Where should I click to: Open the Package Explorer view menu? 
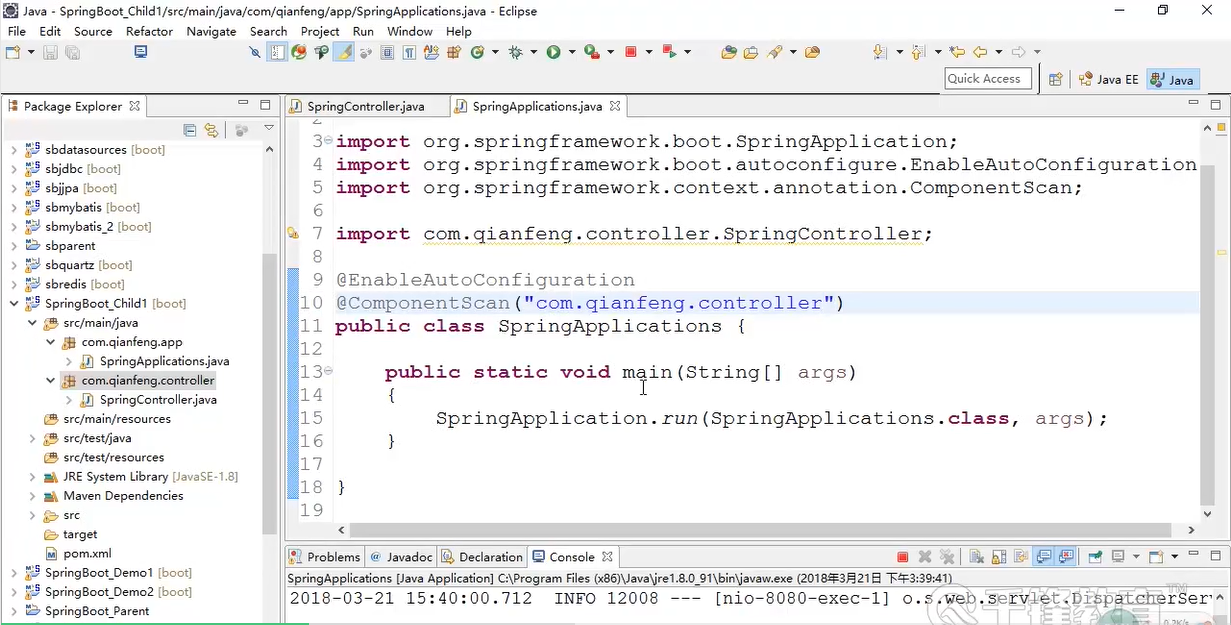coord(269,129)
